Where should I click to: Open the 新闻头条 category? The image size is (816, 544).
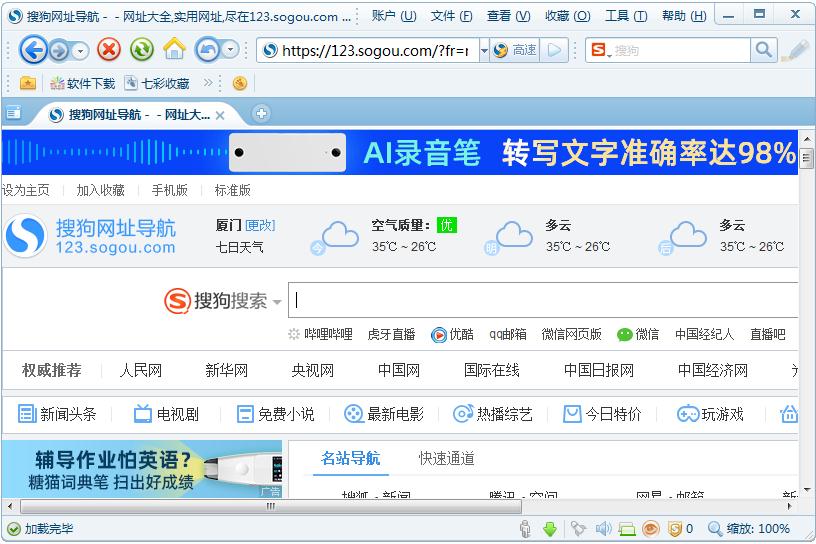tap(57, 414)
